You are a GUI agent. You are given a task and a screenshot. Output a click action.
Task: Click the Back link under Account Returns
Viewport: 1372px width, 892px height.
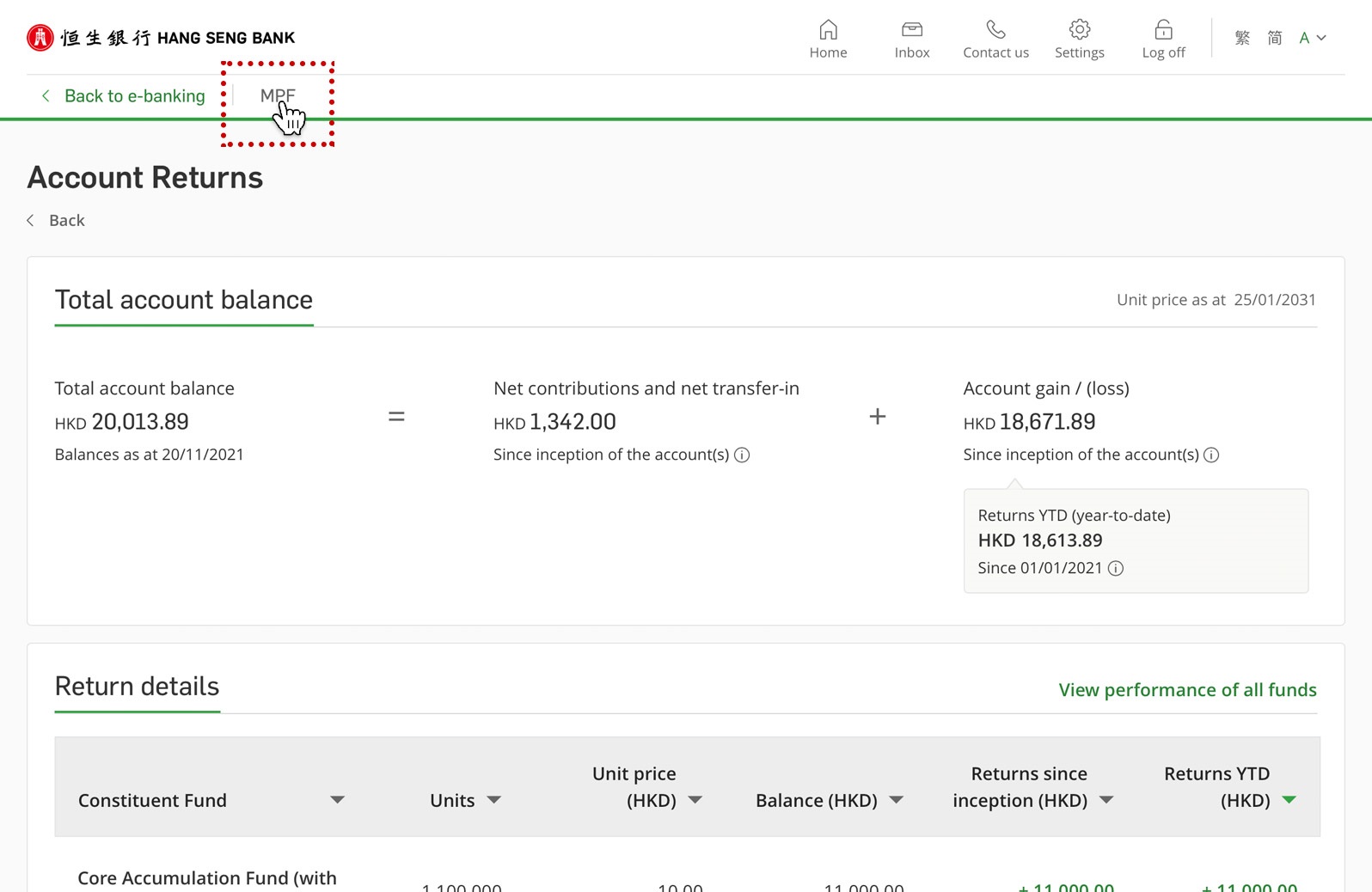tap(56, 221)
